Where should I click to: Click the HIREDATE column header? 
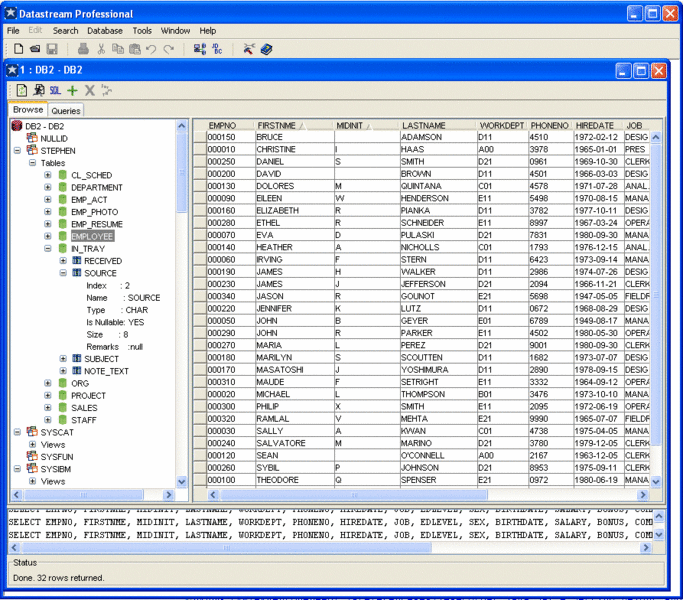coord(595,126)
